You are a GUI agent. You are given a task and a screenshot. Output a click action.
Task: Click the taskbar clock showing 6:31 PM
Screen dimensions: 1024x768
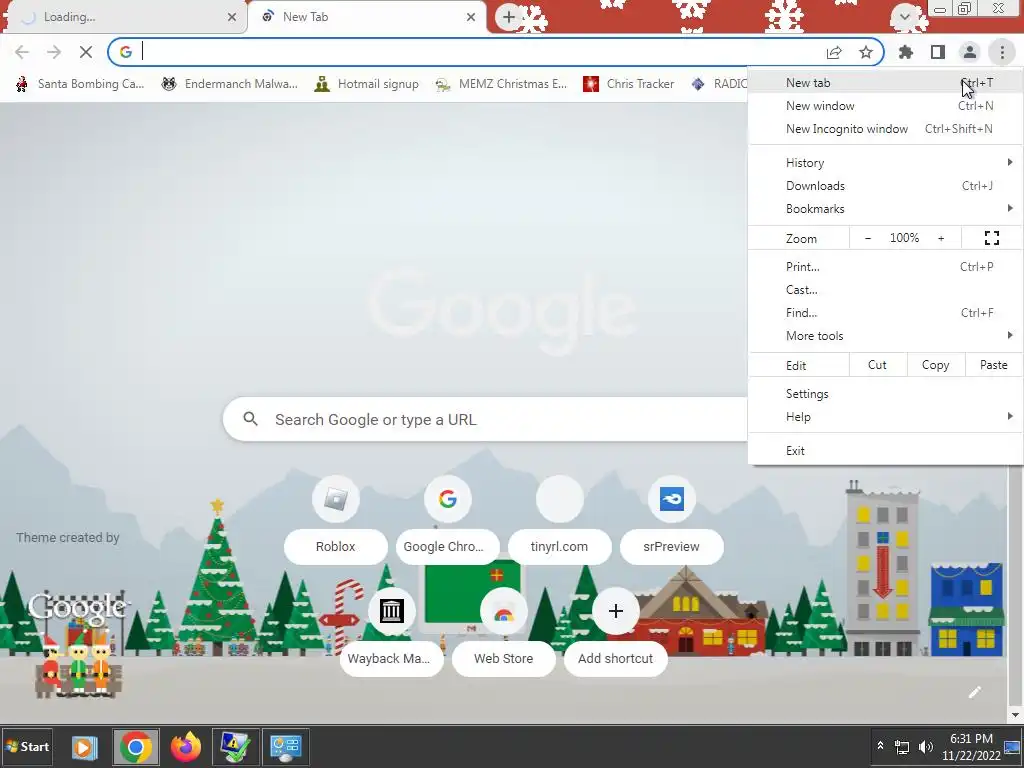pos(971,746)
